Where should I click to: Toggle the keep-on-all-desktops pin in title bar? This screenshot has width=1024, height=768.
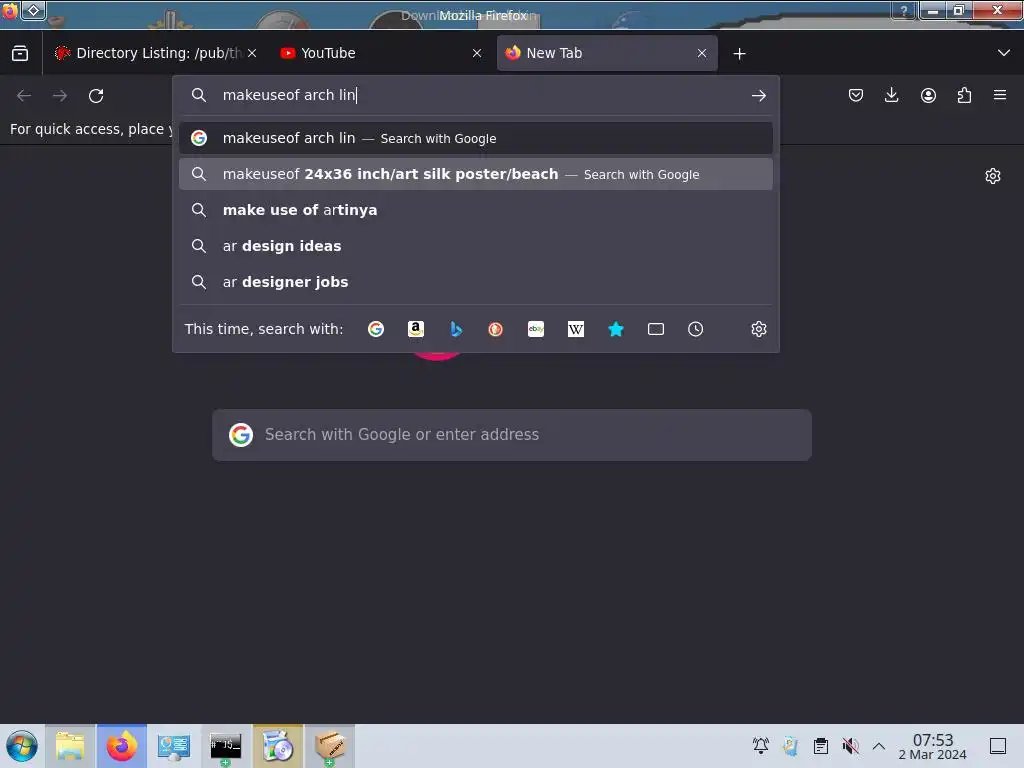click(34, 10)
